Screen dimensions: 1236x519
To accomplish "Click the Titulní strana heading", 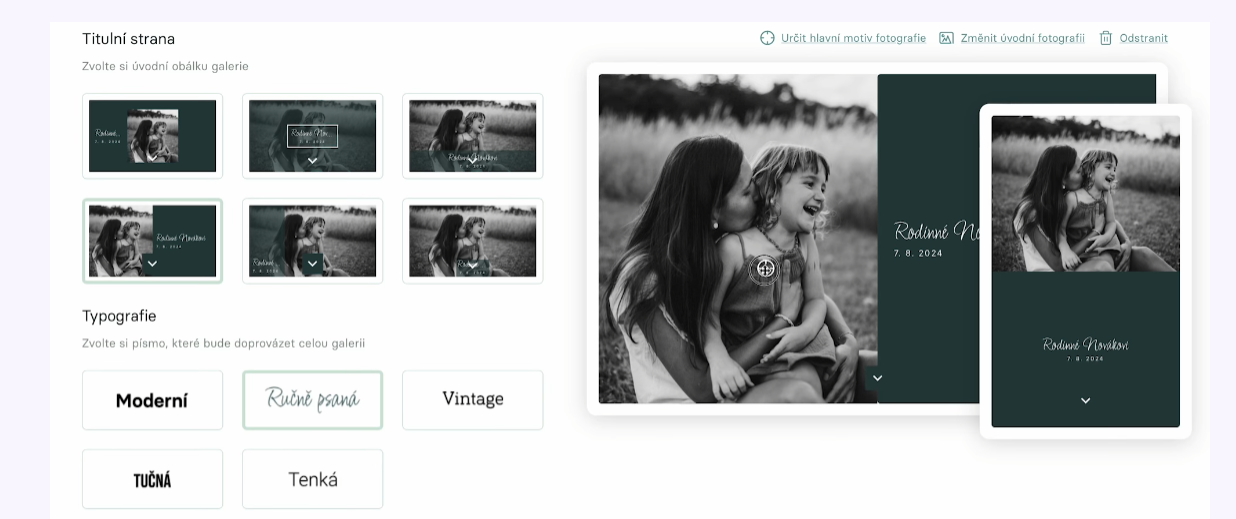I will click(128, 39).
